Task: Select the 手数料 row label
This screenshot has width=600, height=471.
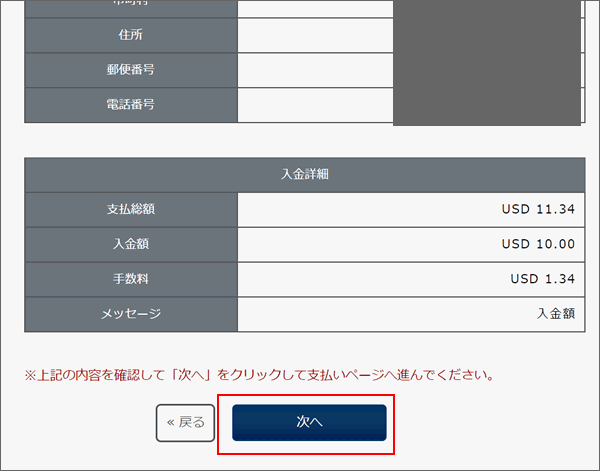Action: 131,279
